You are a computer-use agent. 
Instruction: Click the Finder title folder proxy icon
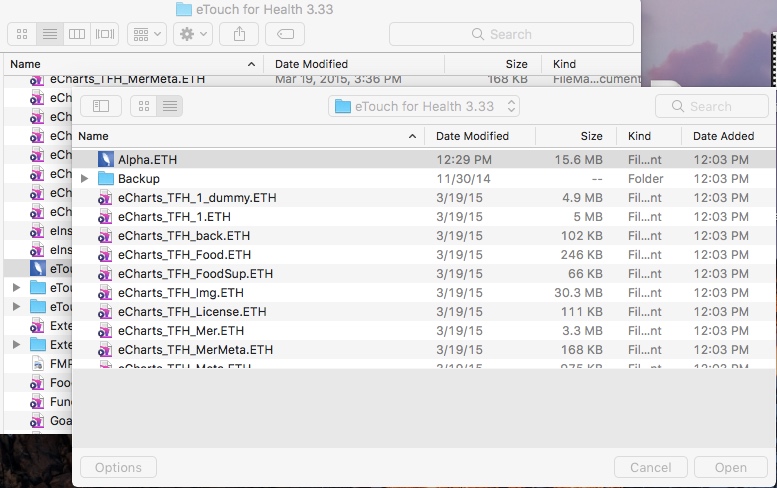[x=184, y=9]
